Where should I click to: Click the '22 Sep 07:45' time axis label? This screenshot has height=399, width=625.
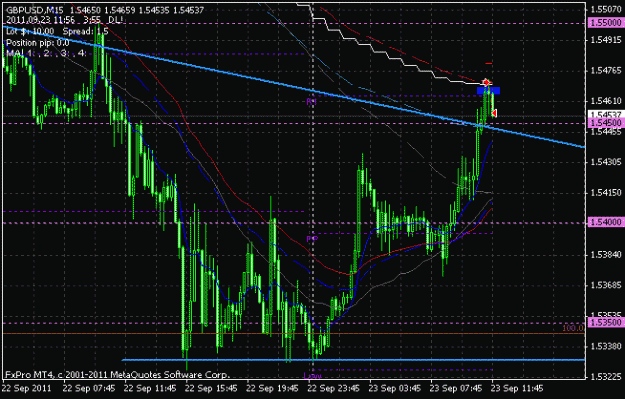[89, 388]
